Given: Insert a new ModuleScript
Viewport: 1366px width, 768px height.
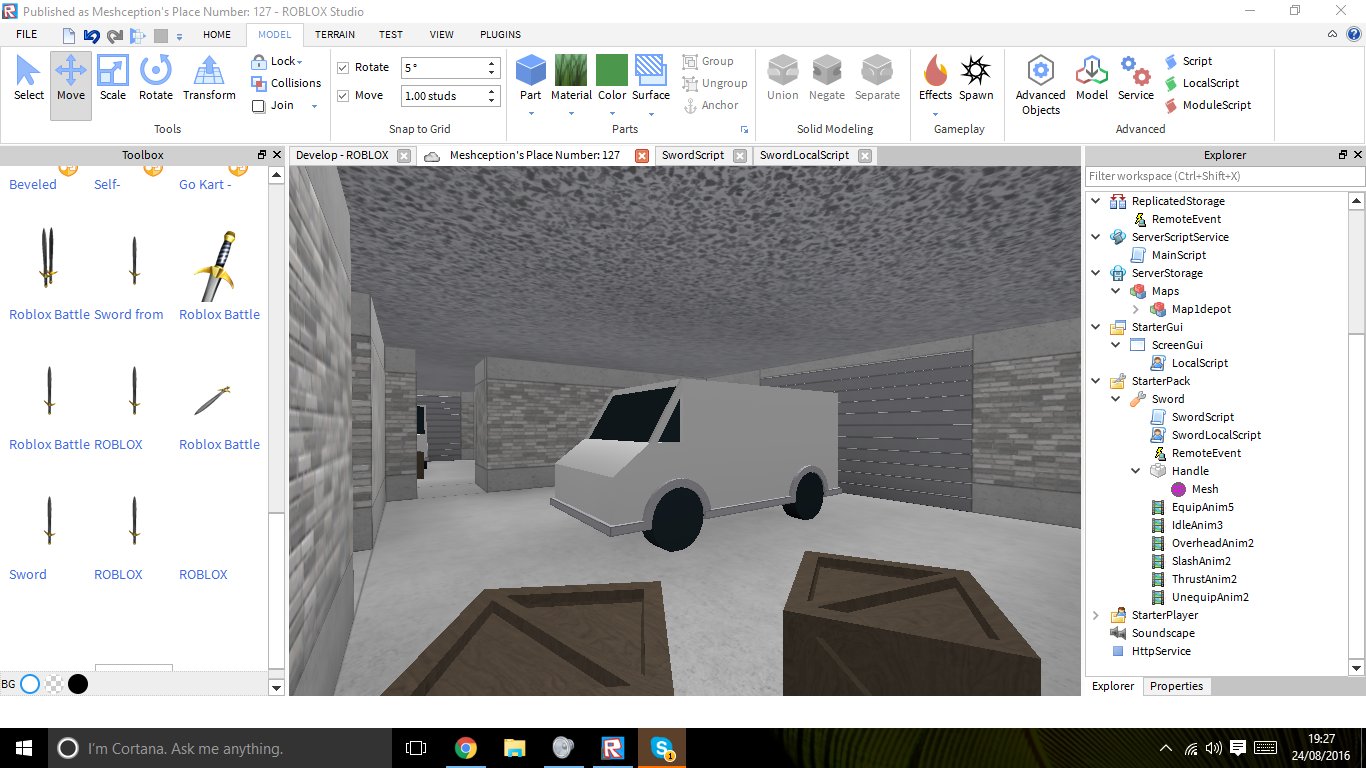Looking at the screenshot, I should point(1208,105).
